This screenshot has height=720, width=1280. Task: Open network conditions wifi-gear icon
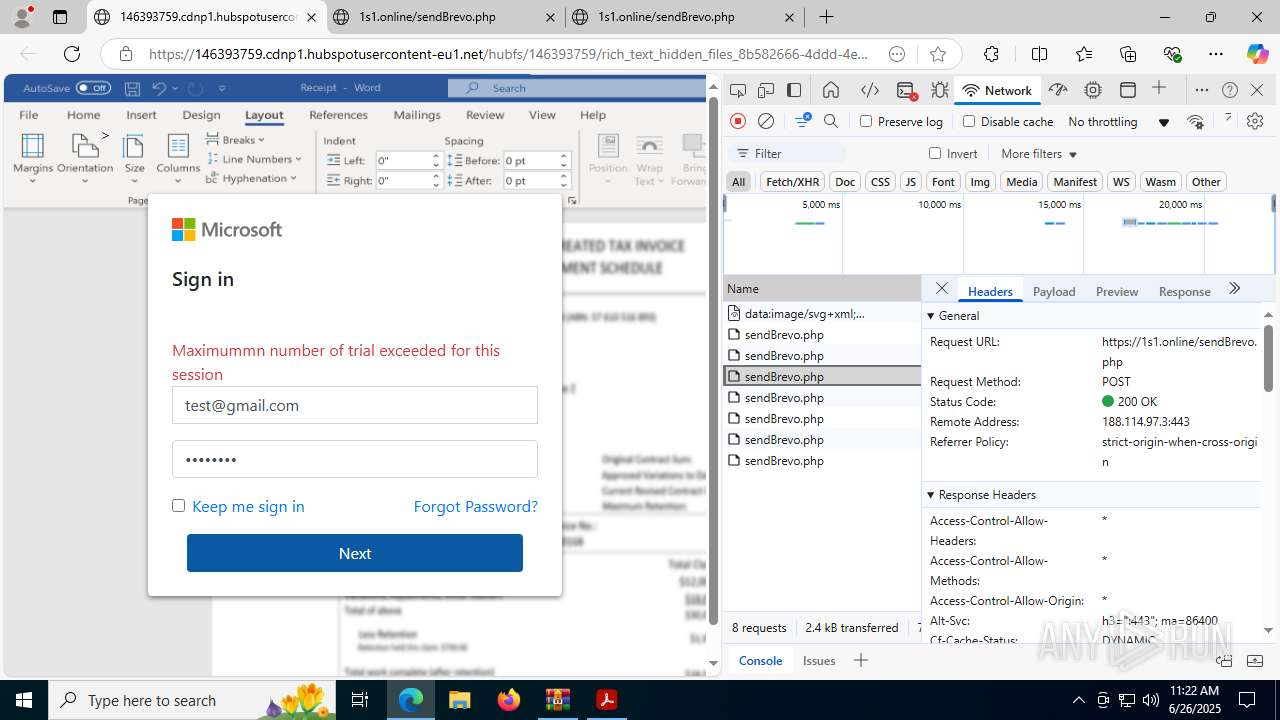point(1196,122)
